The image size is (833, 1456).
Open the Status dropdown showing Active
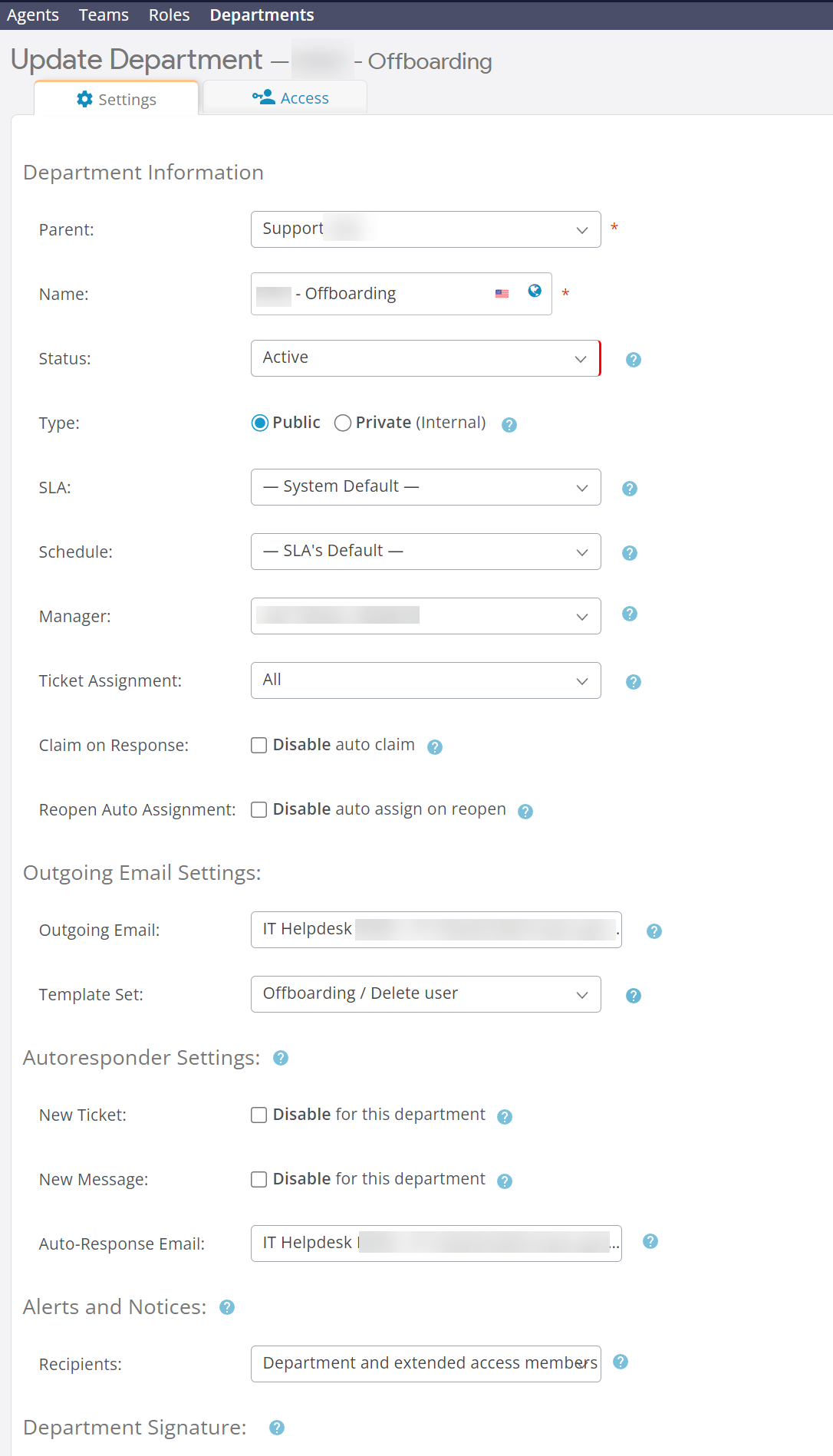425,358
